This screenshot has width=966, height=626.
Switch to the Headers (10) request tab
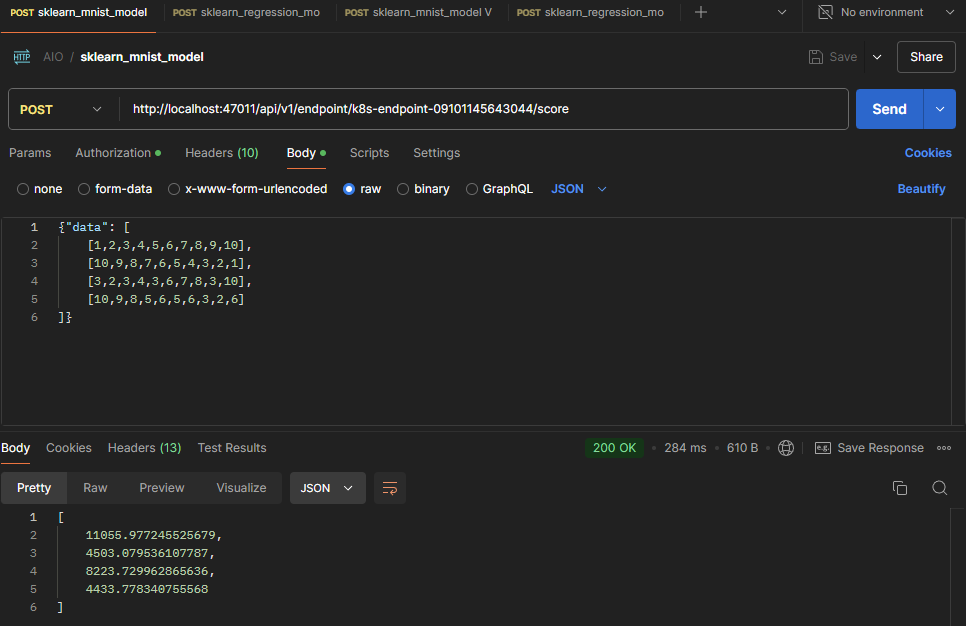coord(221,153)
